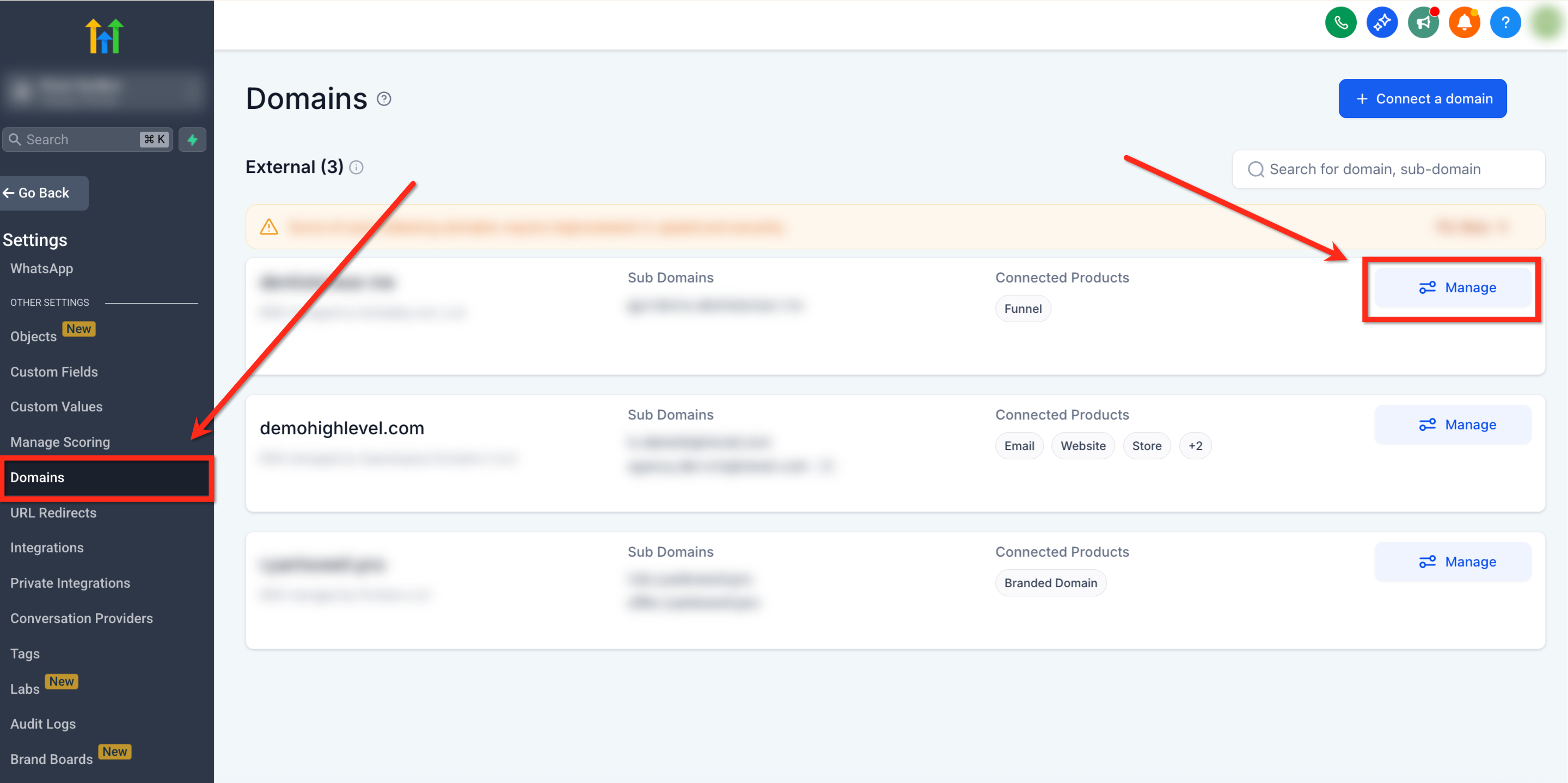This screenshot has width=1568, height=783.
Task: Click the blue question mark help icon
Action: (x=1505, y=23)
